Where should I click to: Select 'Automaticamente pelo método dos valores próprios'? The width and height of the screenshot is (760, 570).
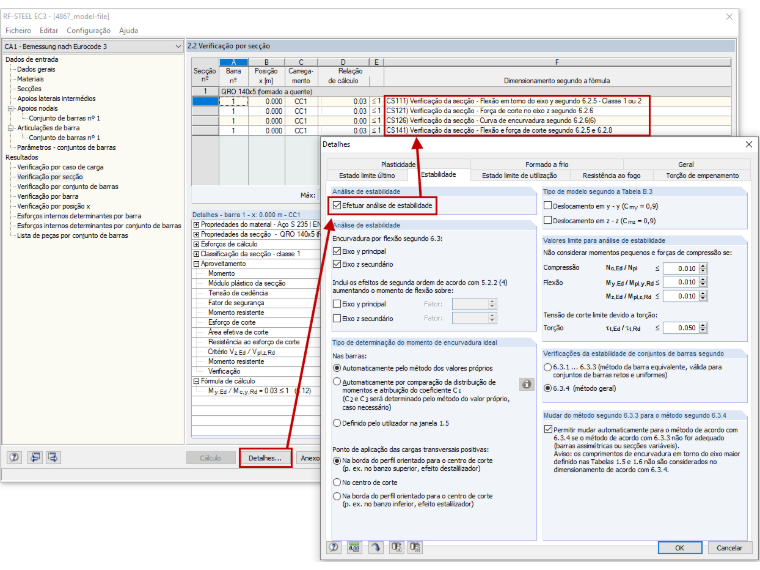pos(337,368)
